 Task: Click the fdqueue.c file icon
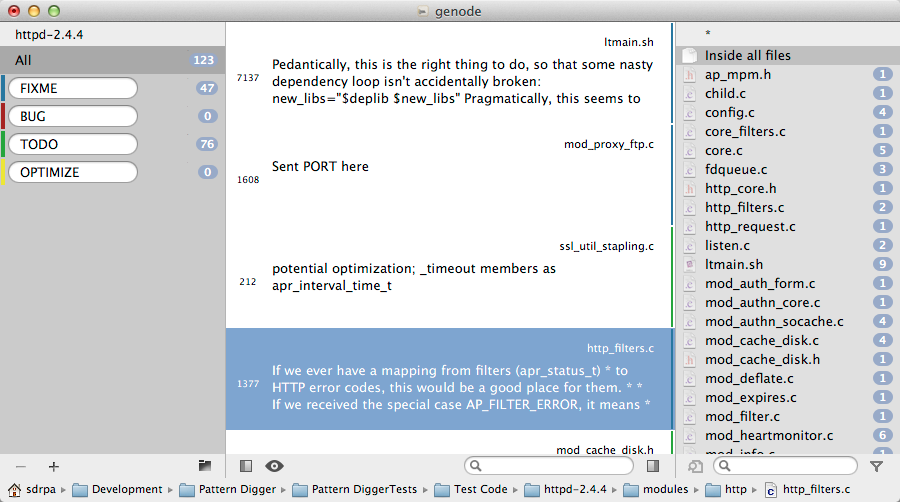(x=690, y=169)
